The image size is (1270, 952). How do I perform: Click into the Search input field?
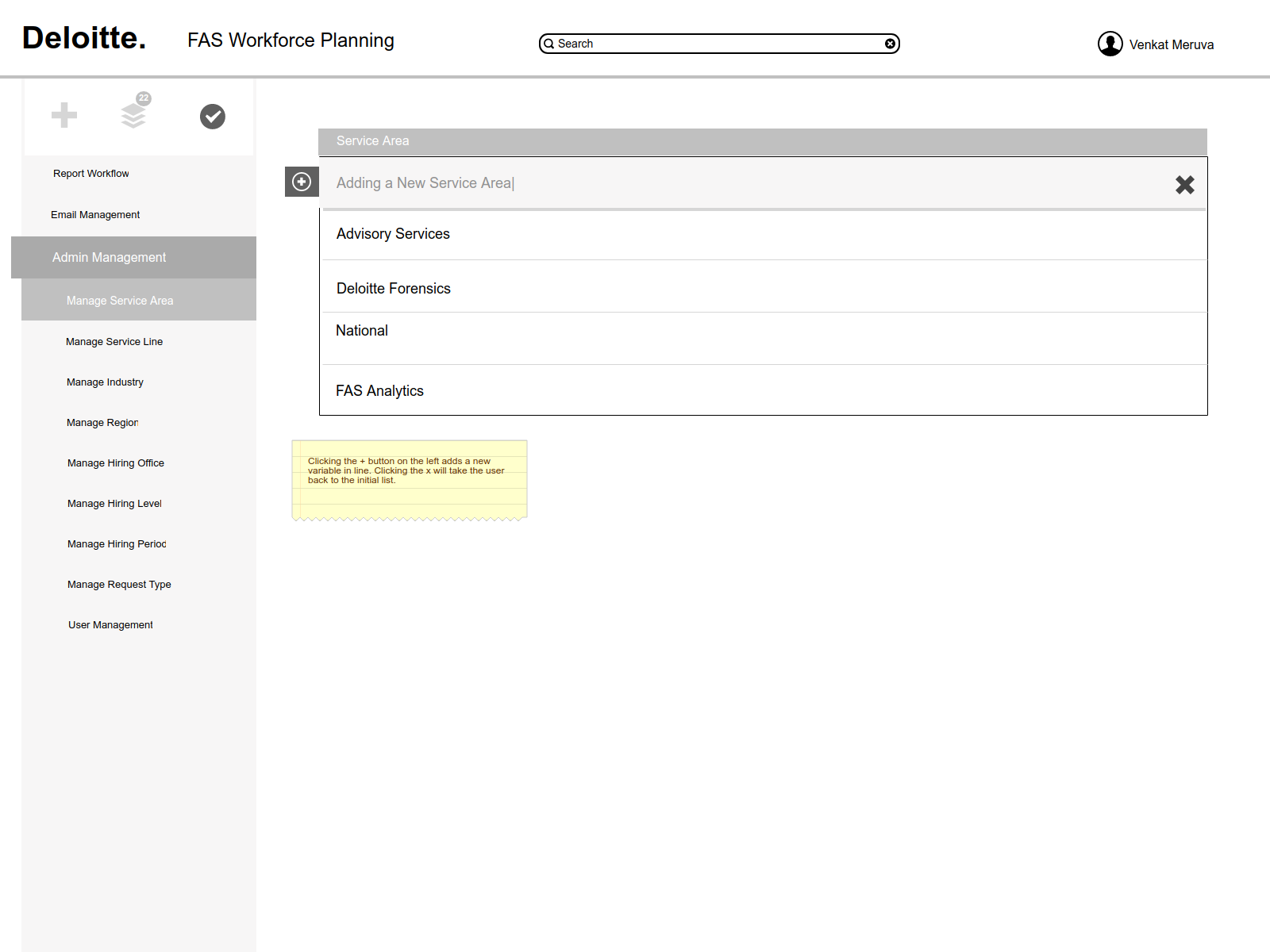click(719, 44)
